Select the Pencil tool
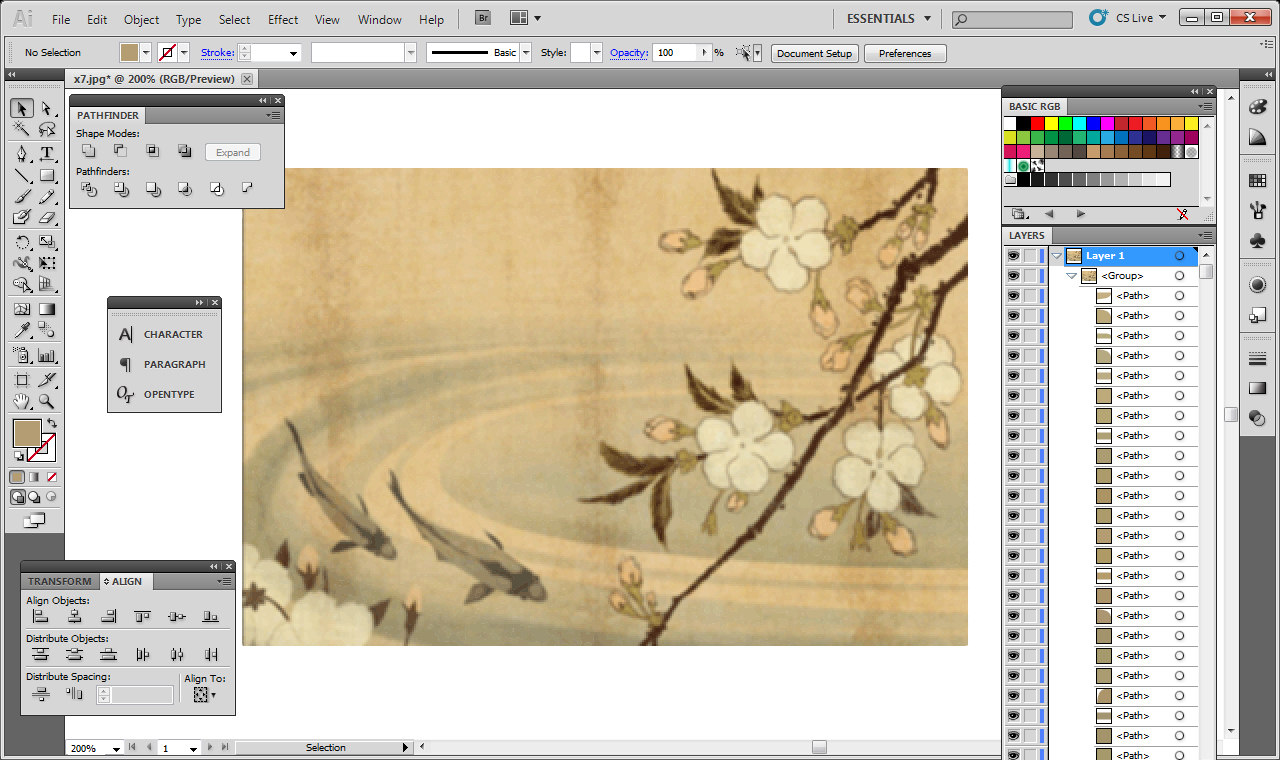1280x760 pixels. click(x=46, y=196)
